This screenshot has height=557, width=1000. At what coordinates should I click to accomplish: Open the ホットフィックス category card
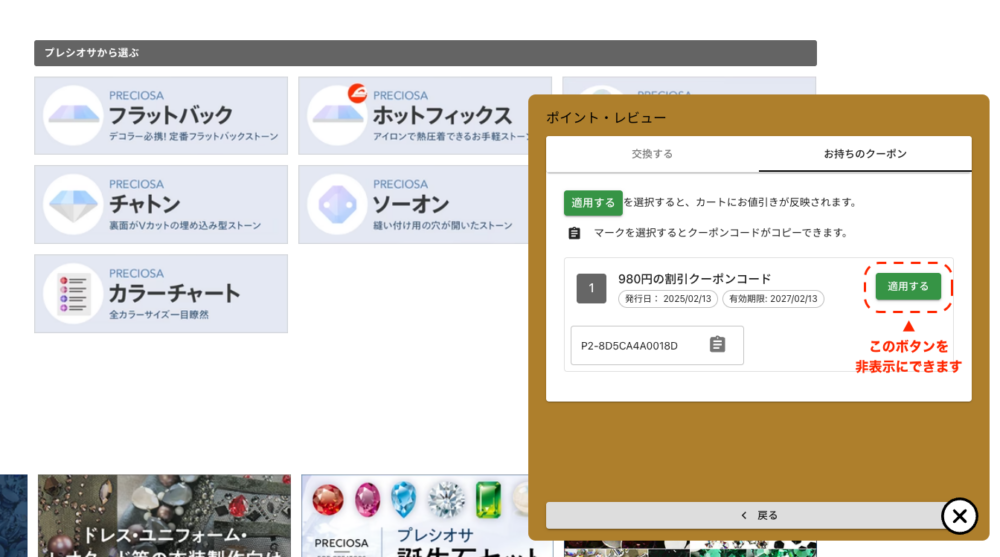(x=413, y=115)
